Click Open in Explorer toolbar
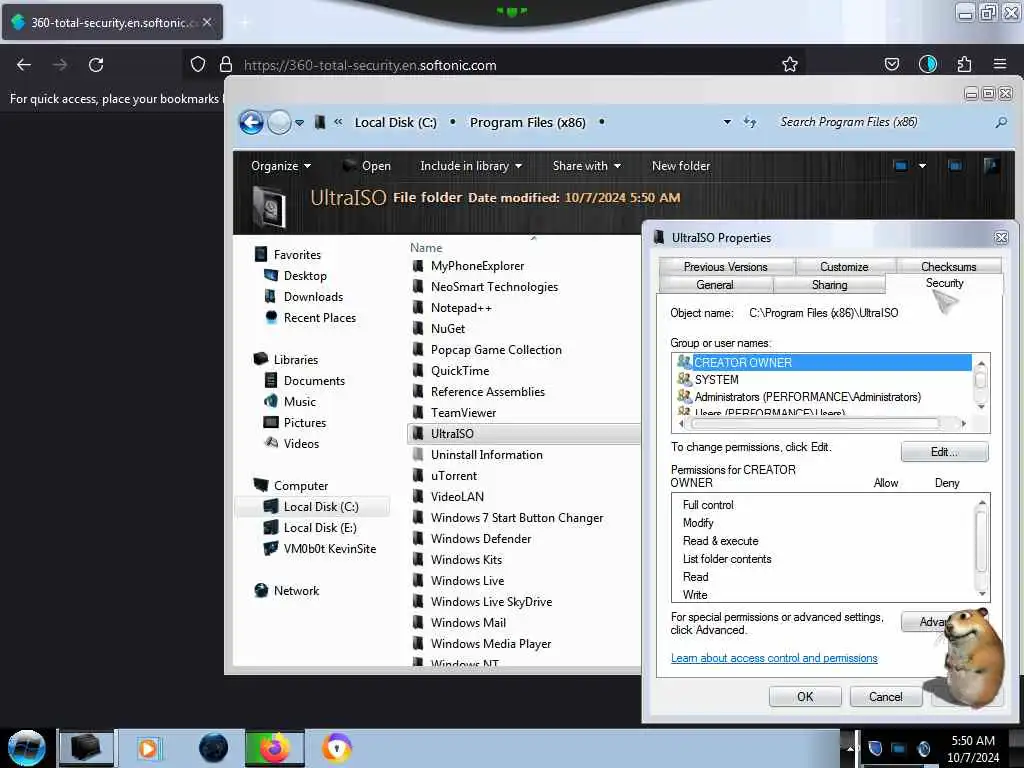The width and height of the screenshot is (1024, 768). [x=367, y=166]
